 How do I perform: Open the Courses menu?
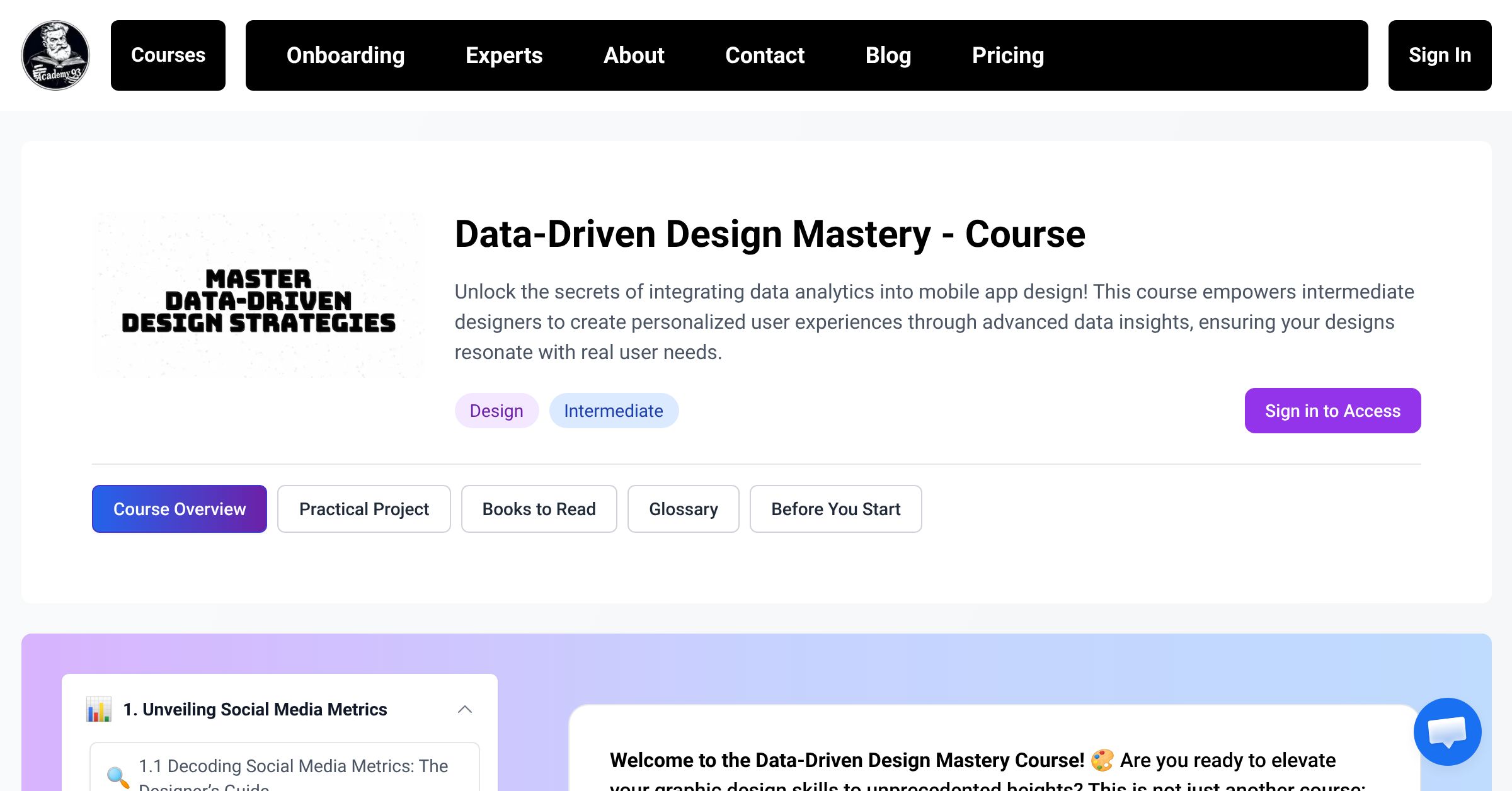click(x=168, y=55)
